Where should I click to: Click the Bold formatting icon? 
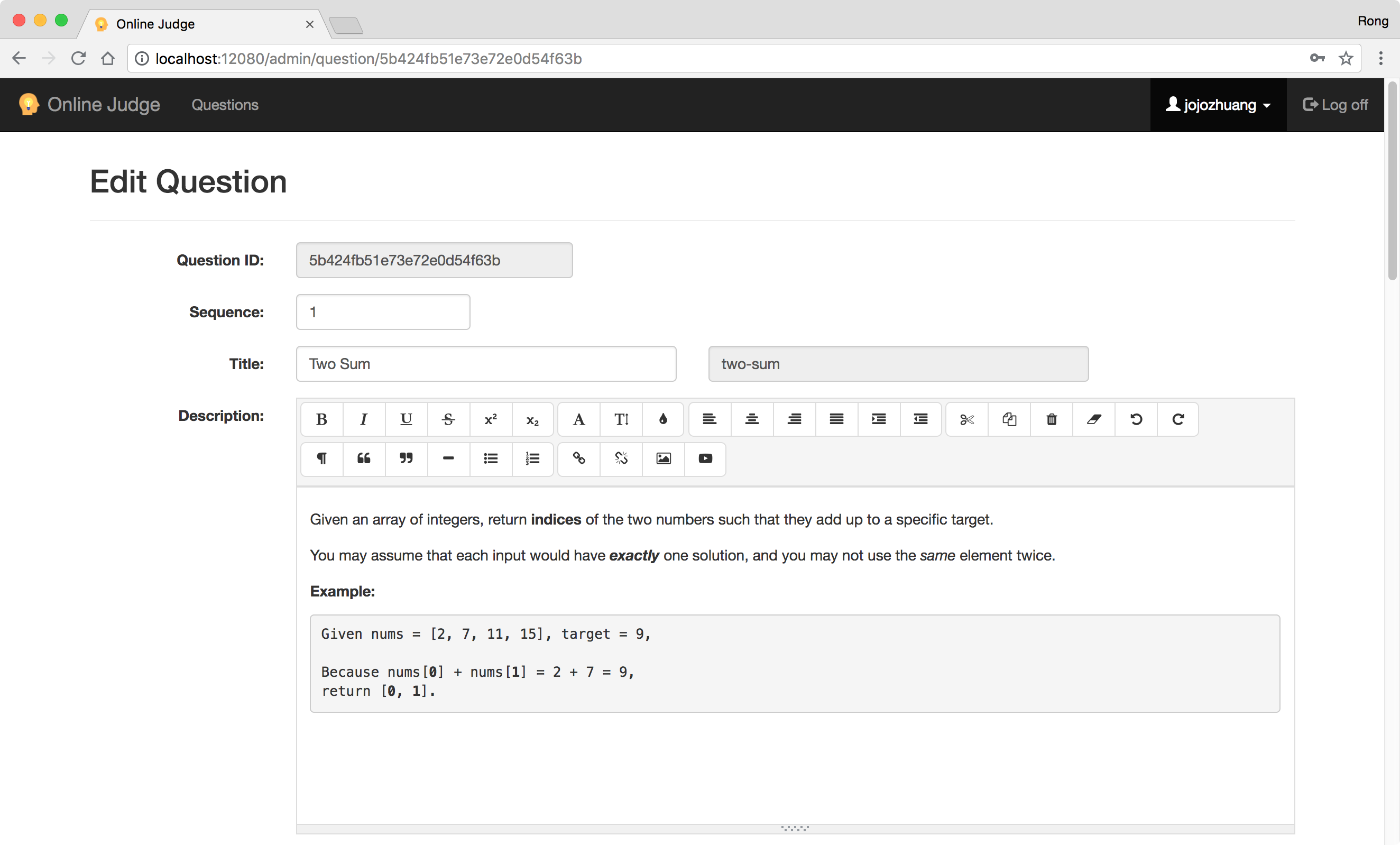point(321,419)
